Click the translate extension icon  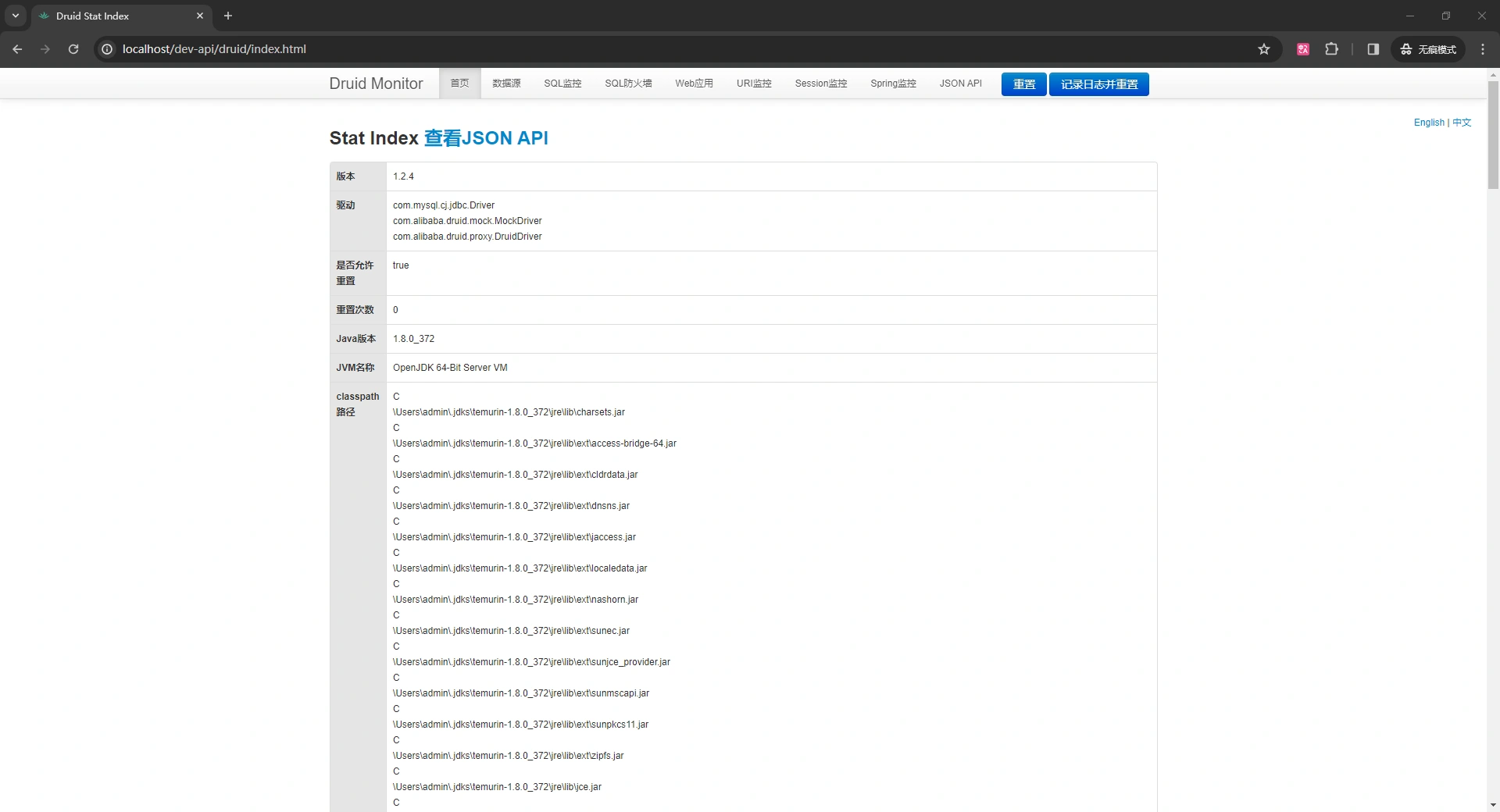tap(1303, 49)
